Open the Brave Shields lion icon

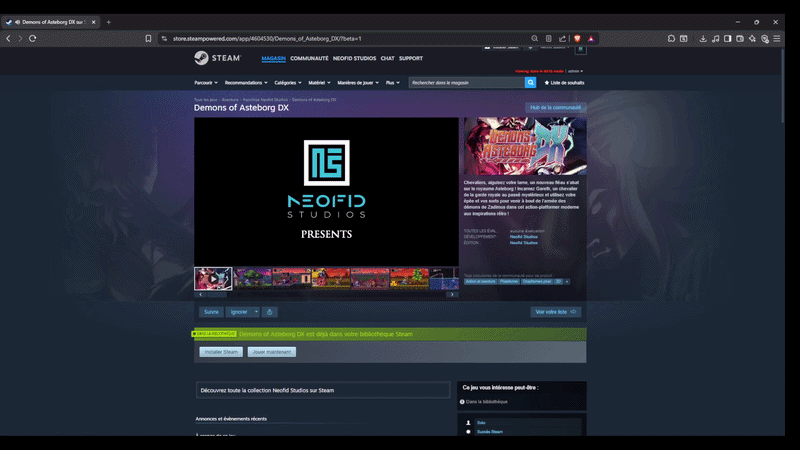tap(578, 38)
